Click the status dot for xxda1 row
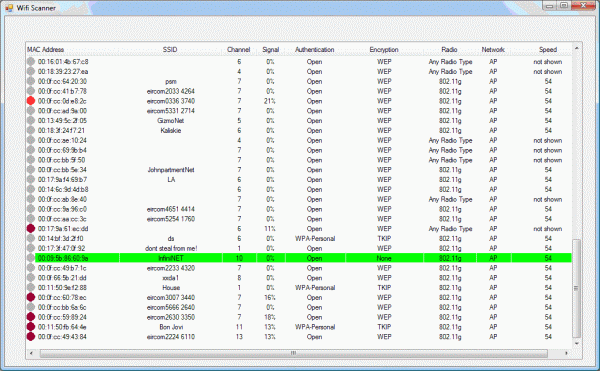The height and width of the screenshot is (371, 600). coord(31,278)
